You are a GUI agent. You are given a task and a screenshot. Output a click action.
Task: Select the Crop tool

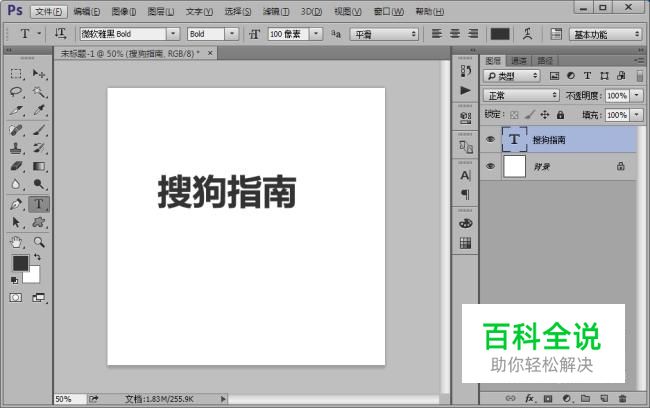click(x=16, y=110)
